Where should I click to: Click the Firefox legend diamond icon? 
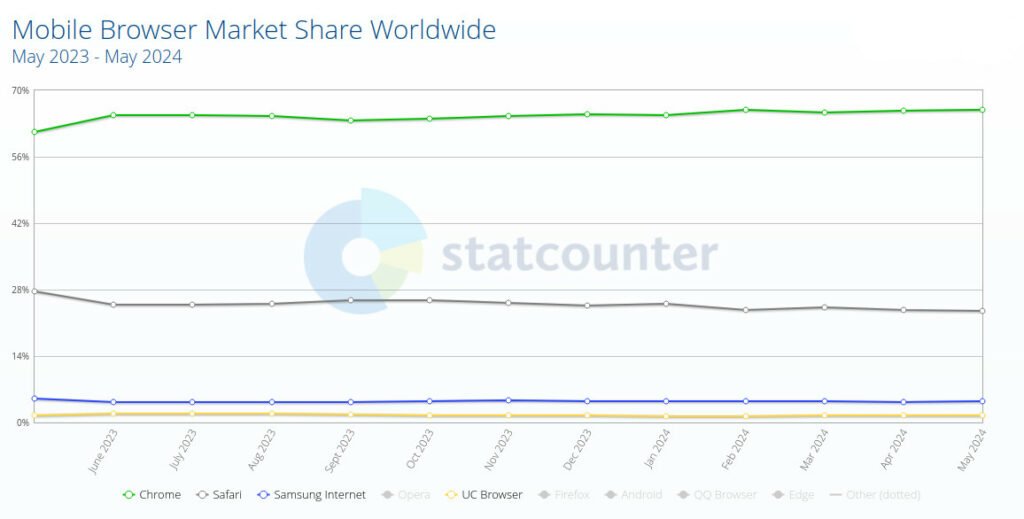click(x=543, y=495)
